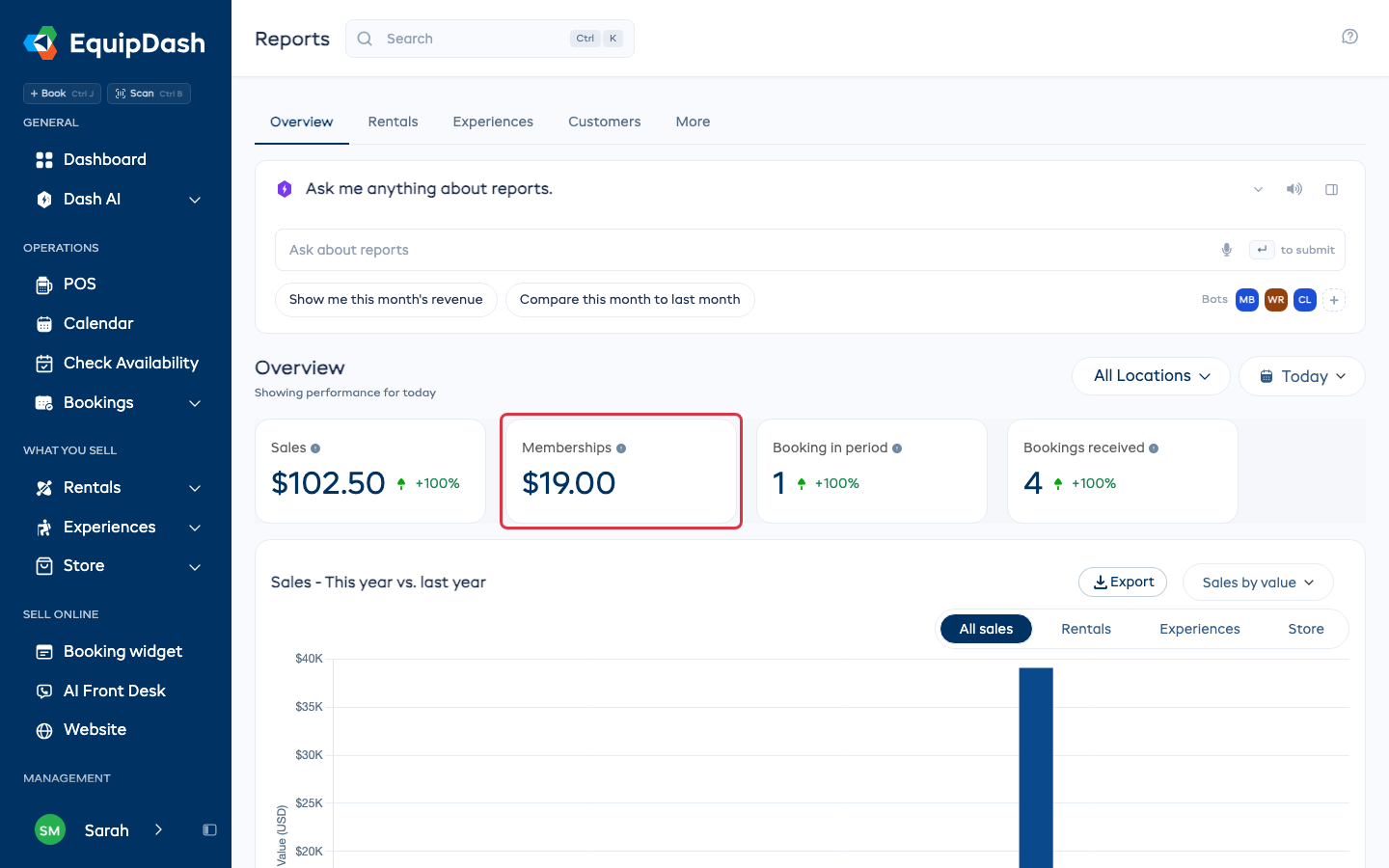Add a bot with the plus icon
The width and height of the screenshot is (1389, 868).
coord(1334,300)
